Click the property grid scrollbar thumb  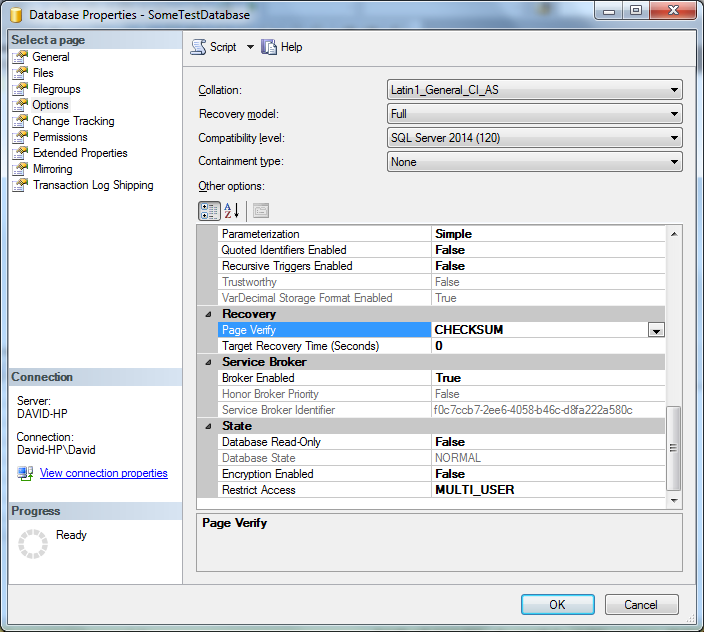673,448
